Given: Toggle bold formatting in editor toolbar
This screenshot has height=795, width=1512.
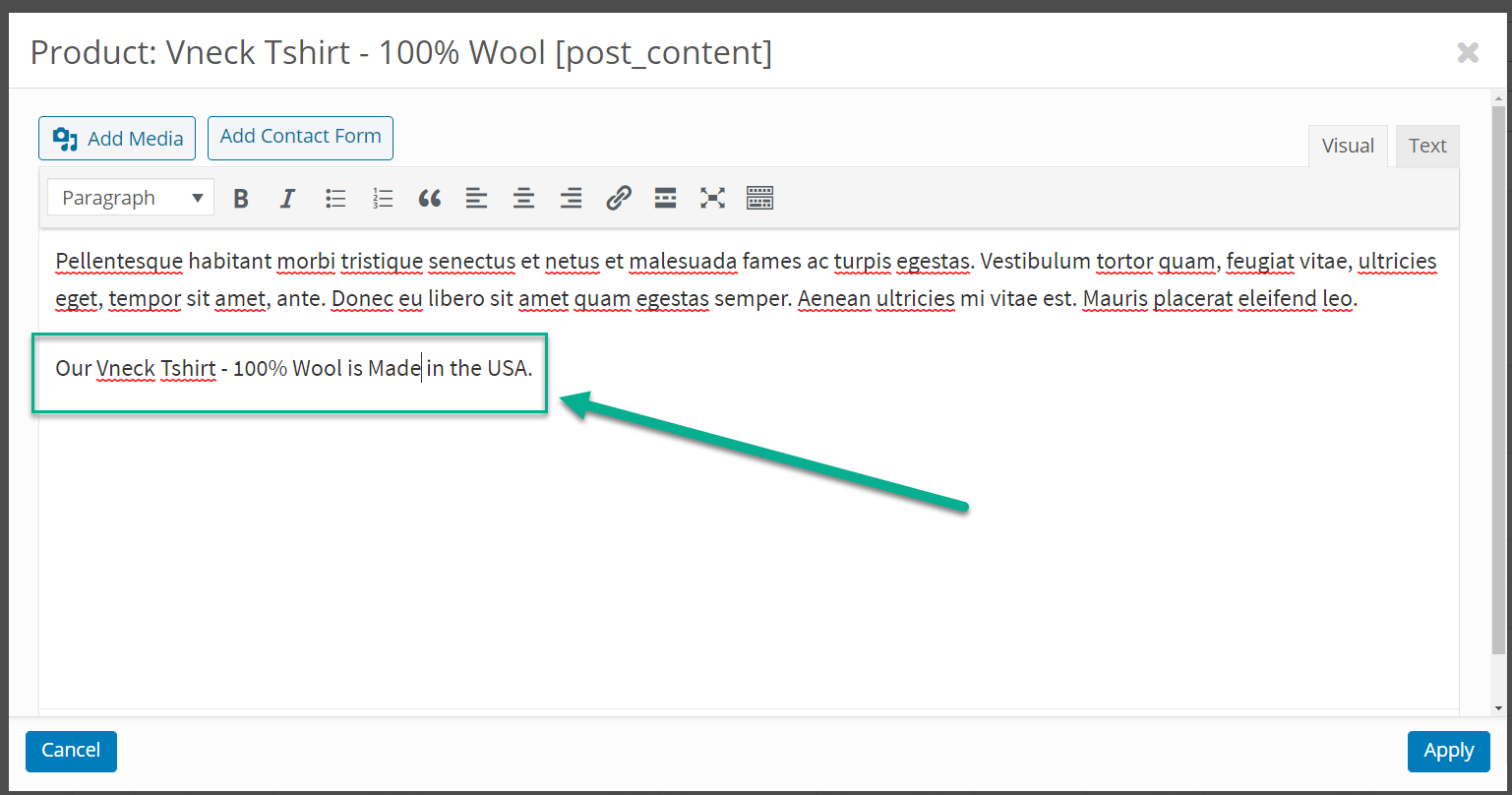Looking at the screenshot, I should (x=241, y=199).
